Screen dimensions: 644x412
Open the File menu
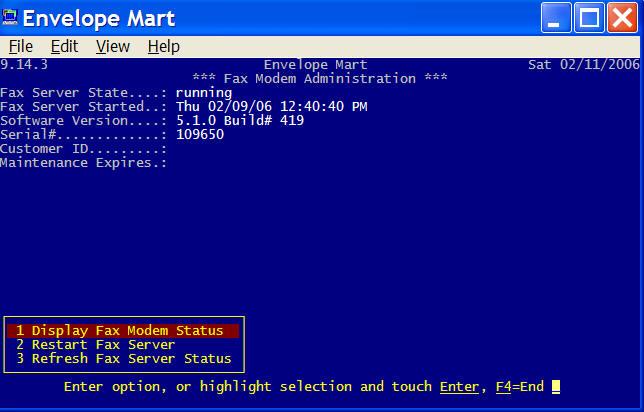(x=21, y=46)
